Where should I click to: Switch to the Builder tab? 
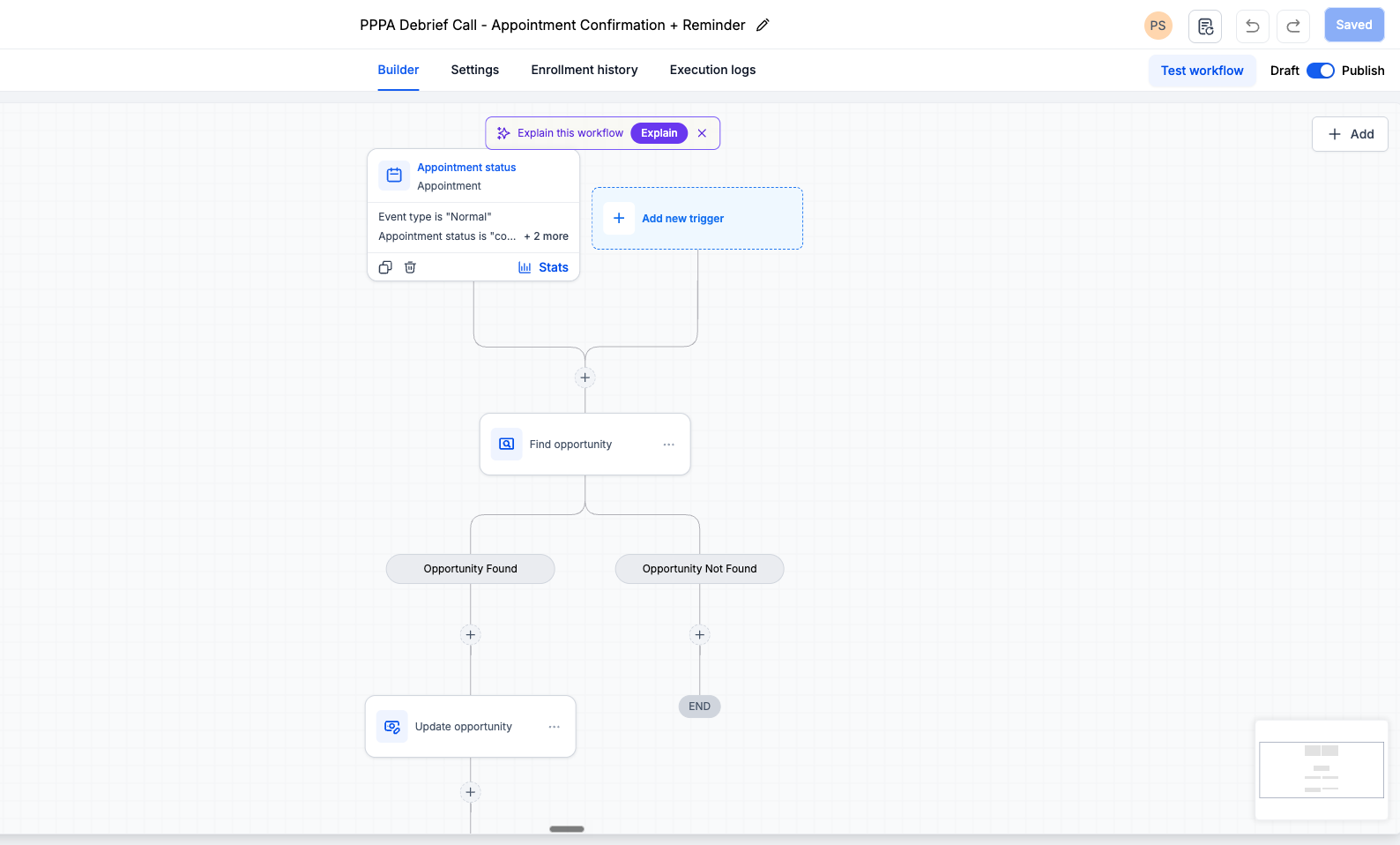click(398, 70)
